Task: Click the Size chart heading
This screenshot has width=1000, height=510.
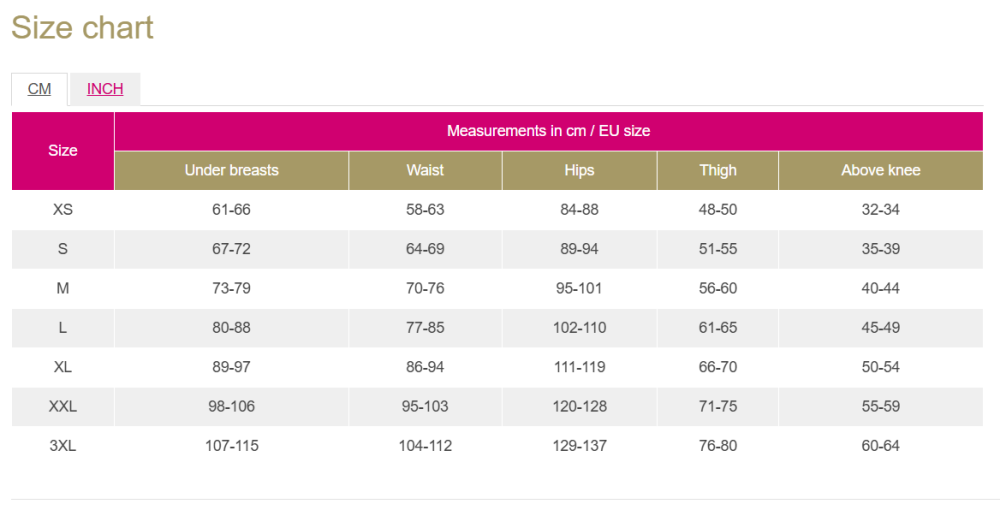Action: pos(82,27)
